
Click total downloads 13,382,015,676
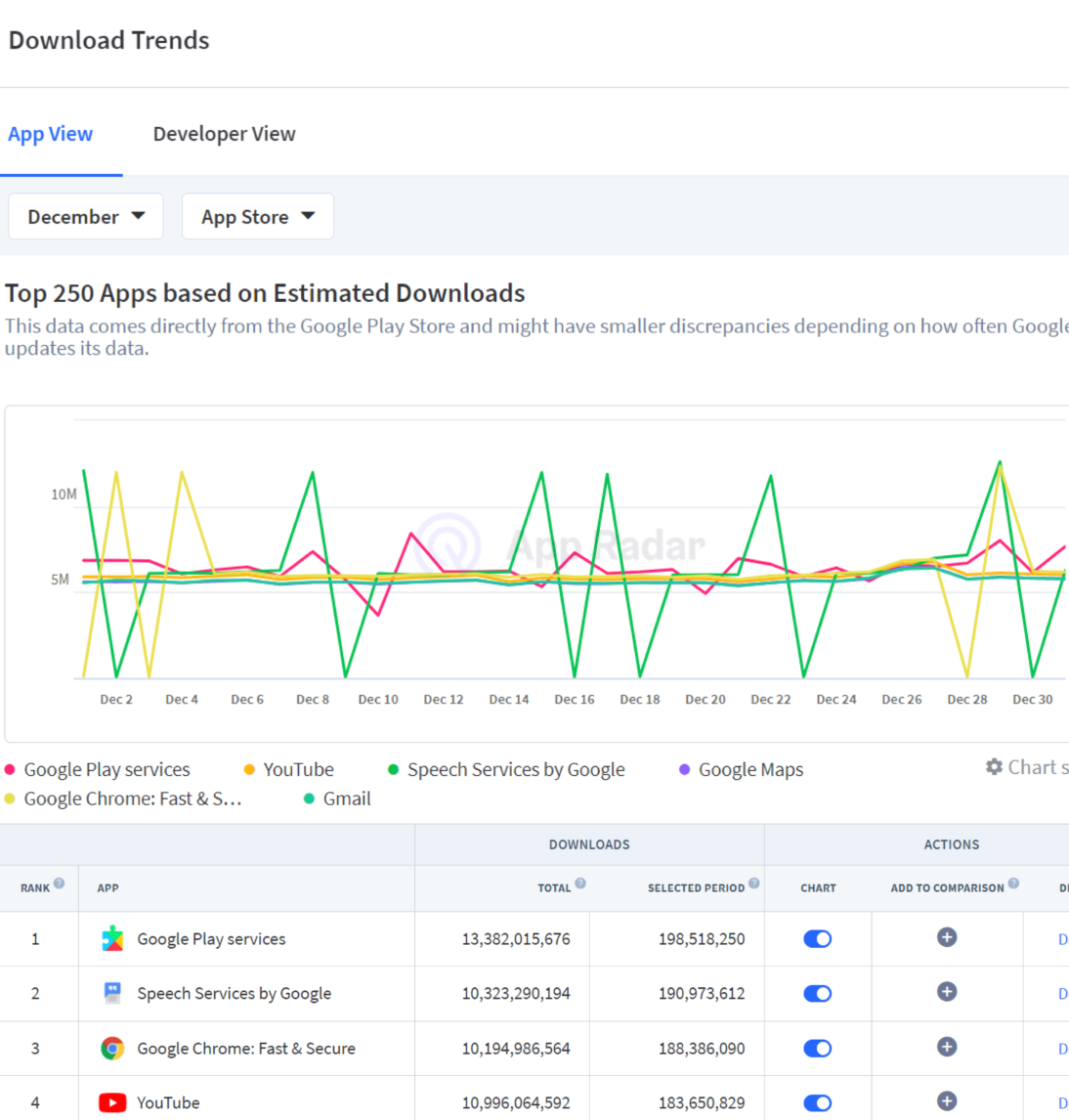pyautogui.click(x=516, y=939)
